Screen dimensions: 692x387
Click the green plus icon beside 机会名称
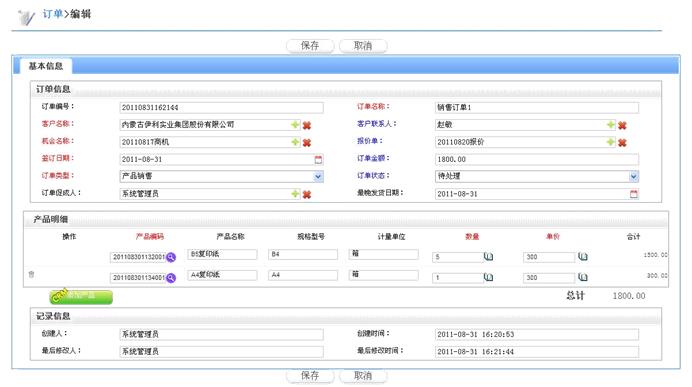(x=295, y=142)
